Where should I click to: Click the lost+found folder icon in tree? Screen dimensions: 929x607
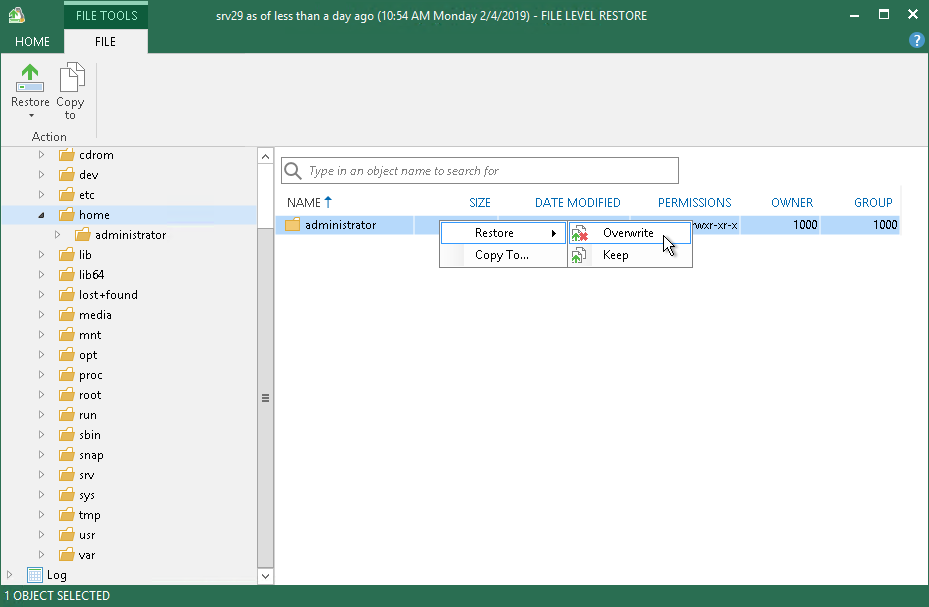(x=66, y=295)
